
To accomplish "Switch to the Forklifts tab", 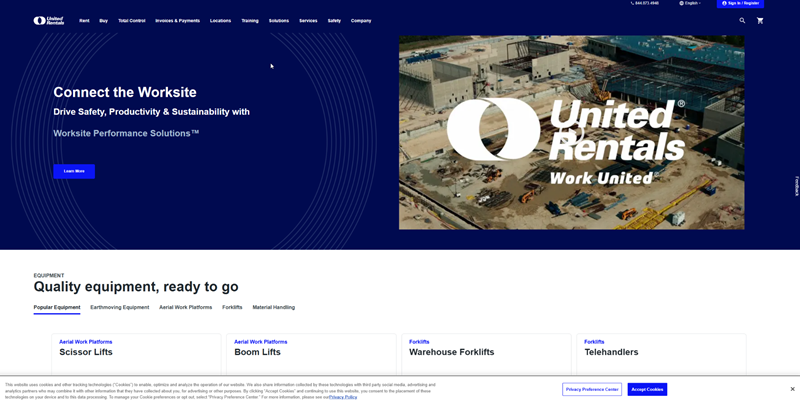I will (x=232, y=308).
